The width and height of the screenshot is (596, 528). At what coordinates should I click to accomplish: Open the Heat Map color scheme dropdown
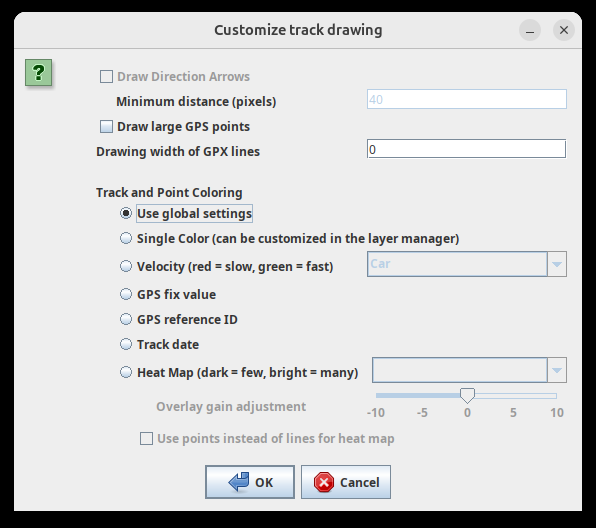tap(469, 370)
